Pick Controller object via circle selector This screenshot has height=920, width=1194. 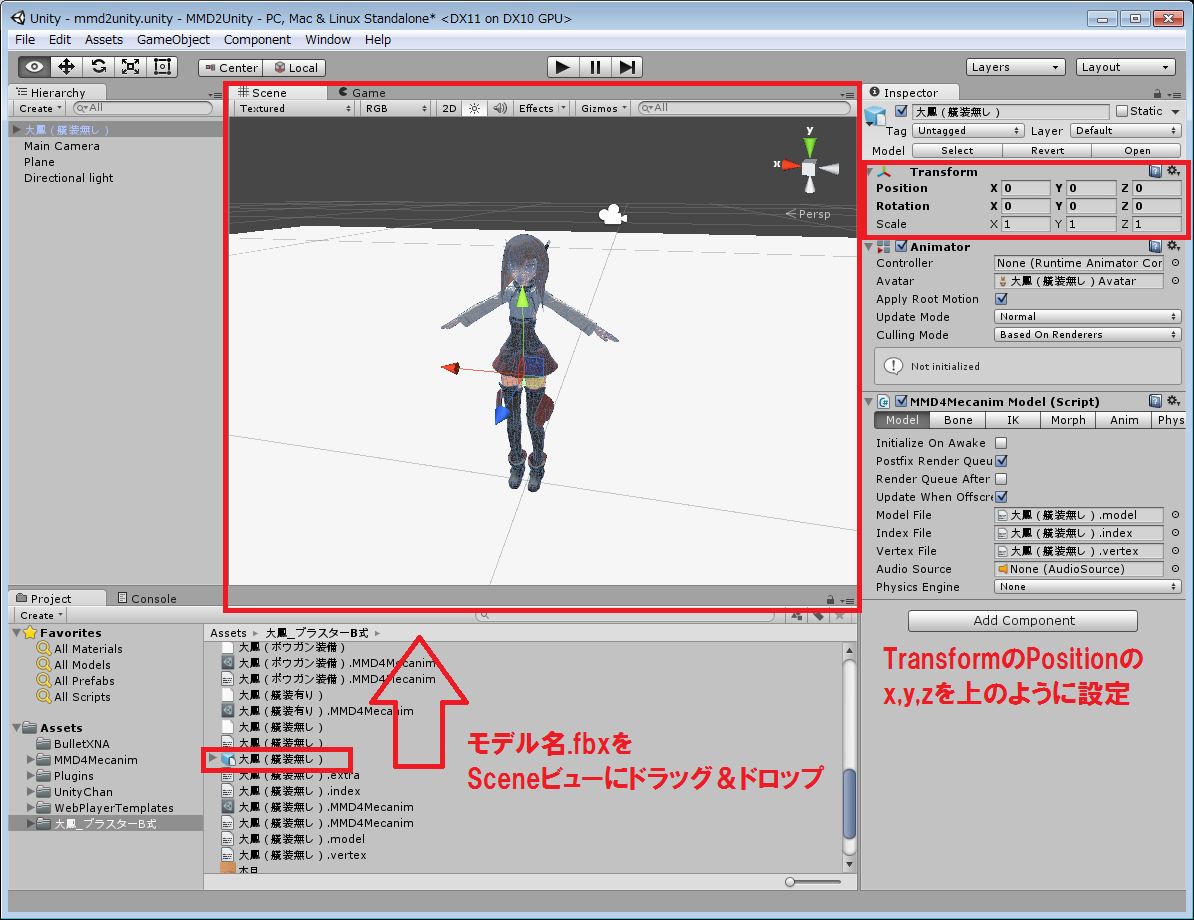1176,263
